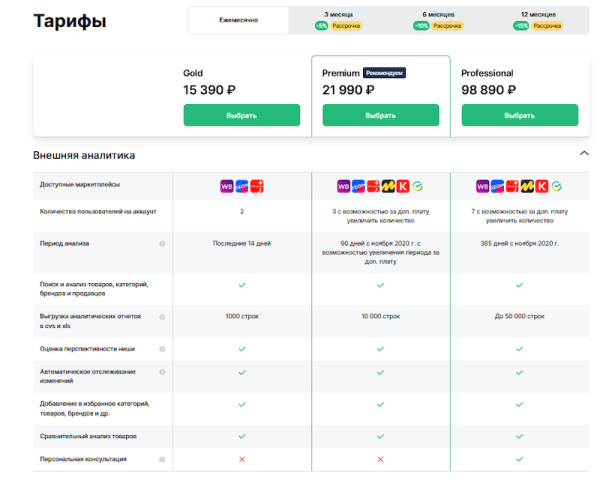Click info icon next to "Персональная консультация"
The width and height of the screenshot is (600, 480).
coord(162,459)
